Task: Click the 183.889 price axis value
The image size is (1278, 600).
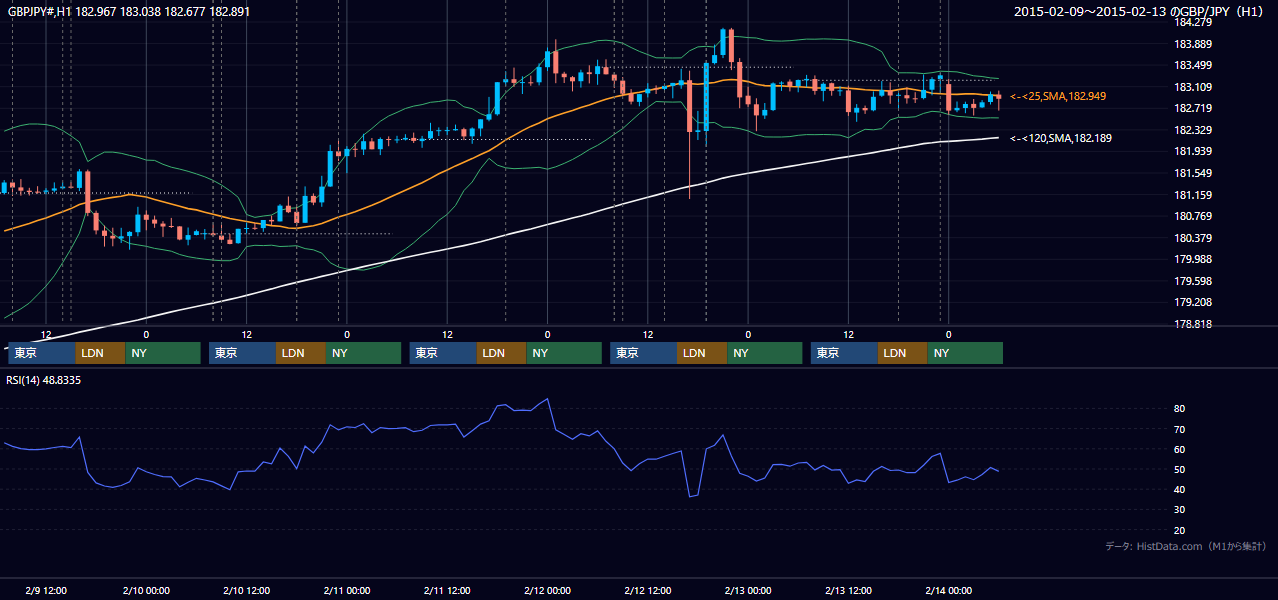Action: point(1192,44)
